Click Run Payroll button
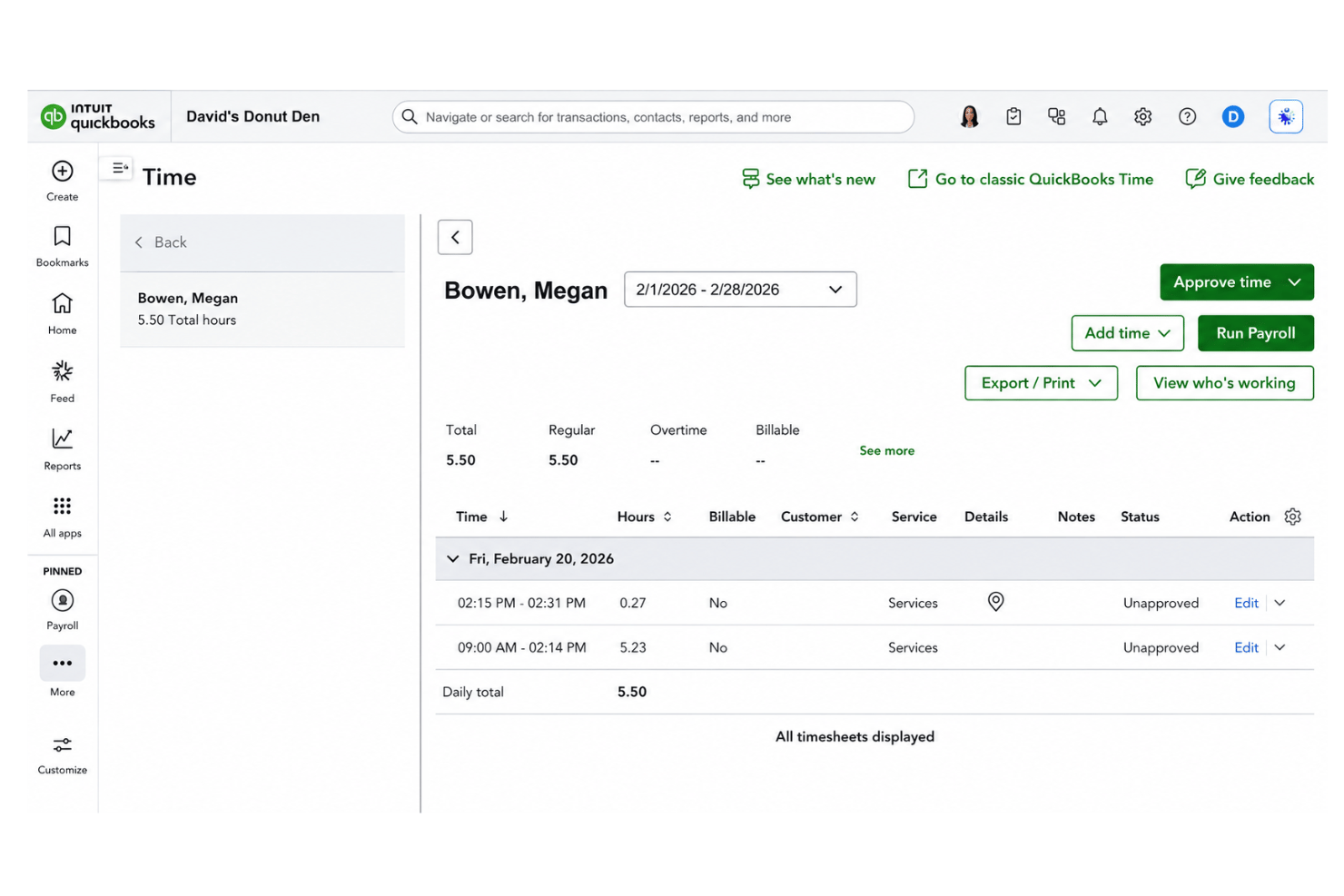Screen dimensions: 1344x896 1256,333
